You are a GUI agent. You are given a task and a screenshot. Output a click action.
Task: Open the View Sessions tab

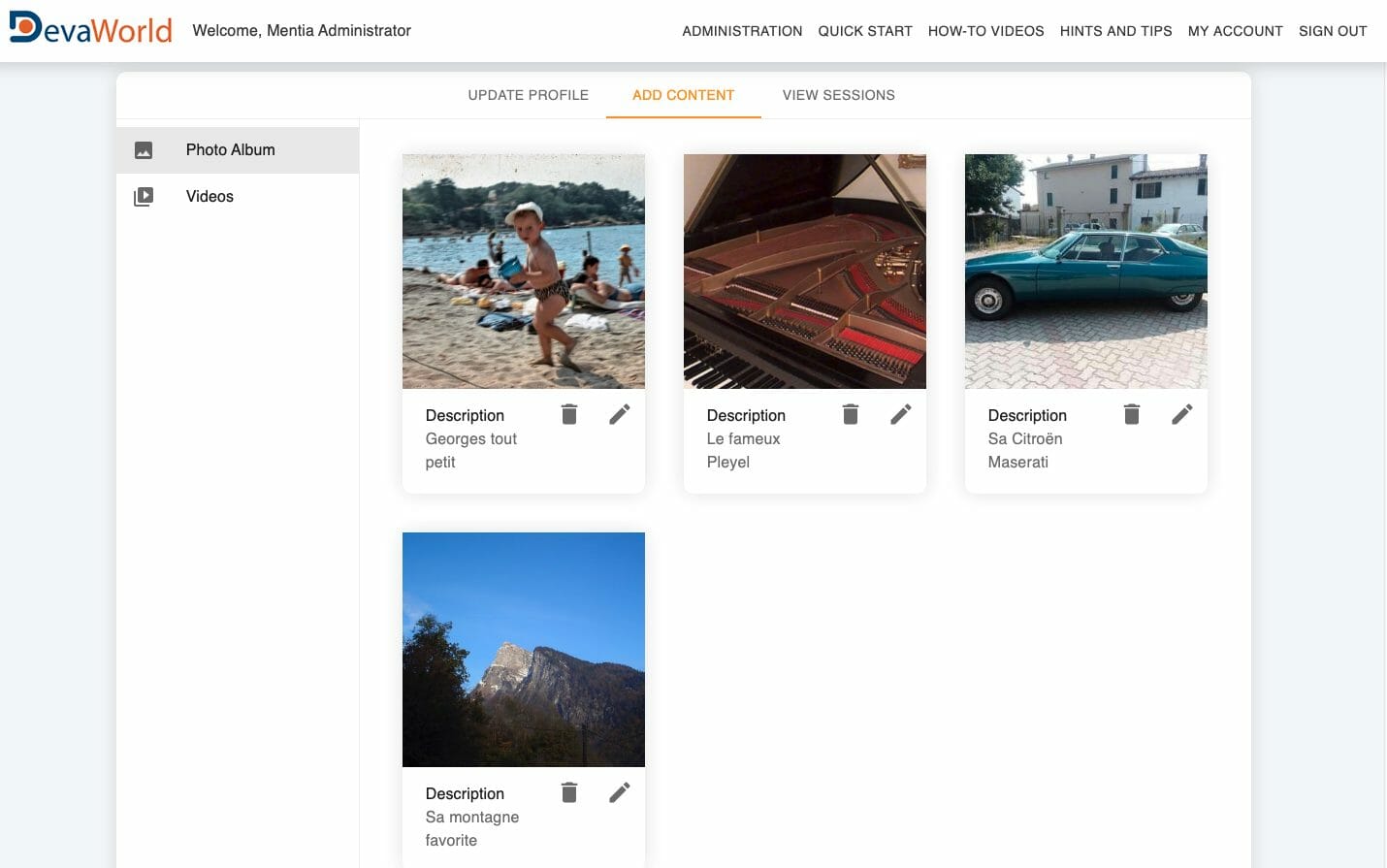[x=839, y=95]
